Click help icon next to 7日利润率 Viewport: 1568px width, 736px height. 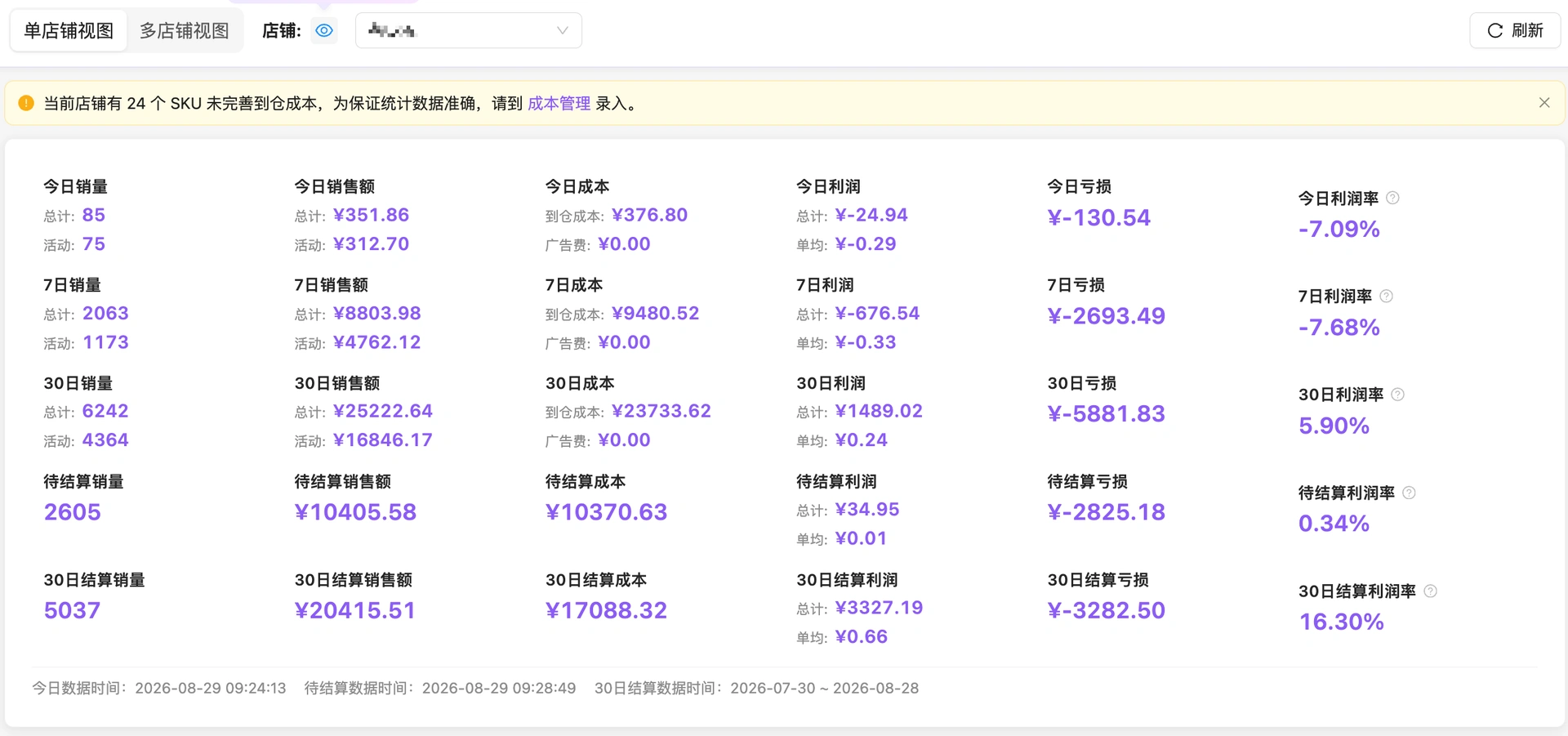coord(1386,296)
